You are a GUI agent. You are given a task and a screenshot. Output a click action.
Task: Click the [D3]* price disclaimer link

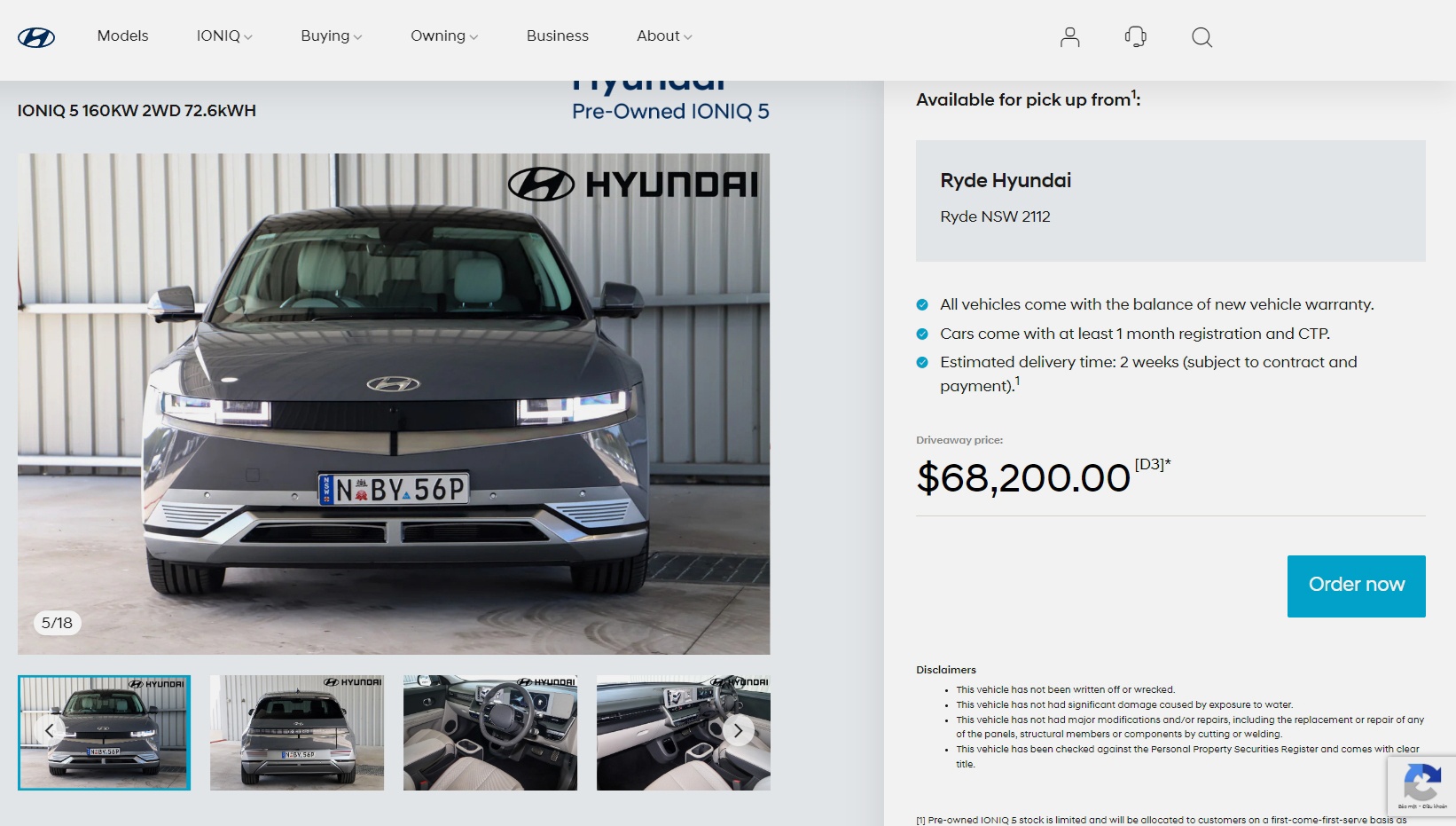(1153, 465)
